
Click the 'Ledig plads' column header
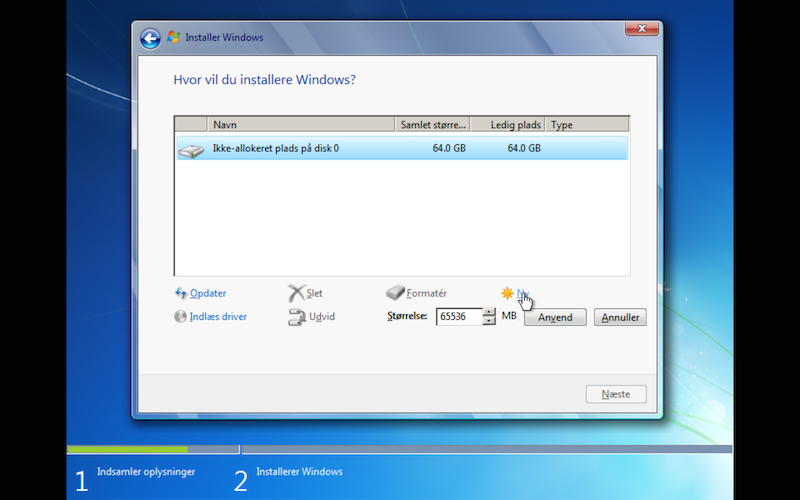point(508,124)
